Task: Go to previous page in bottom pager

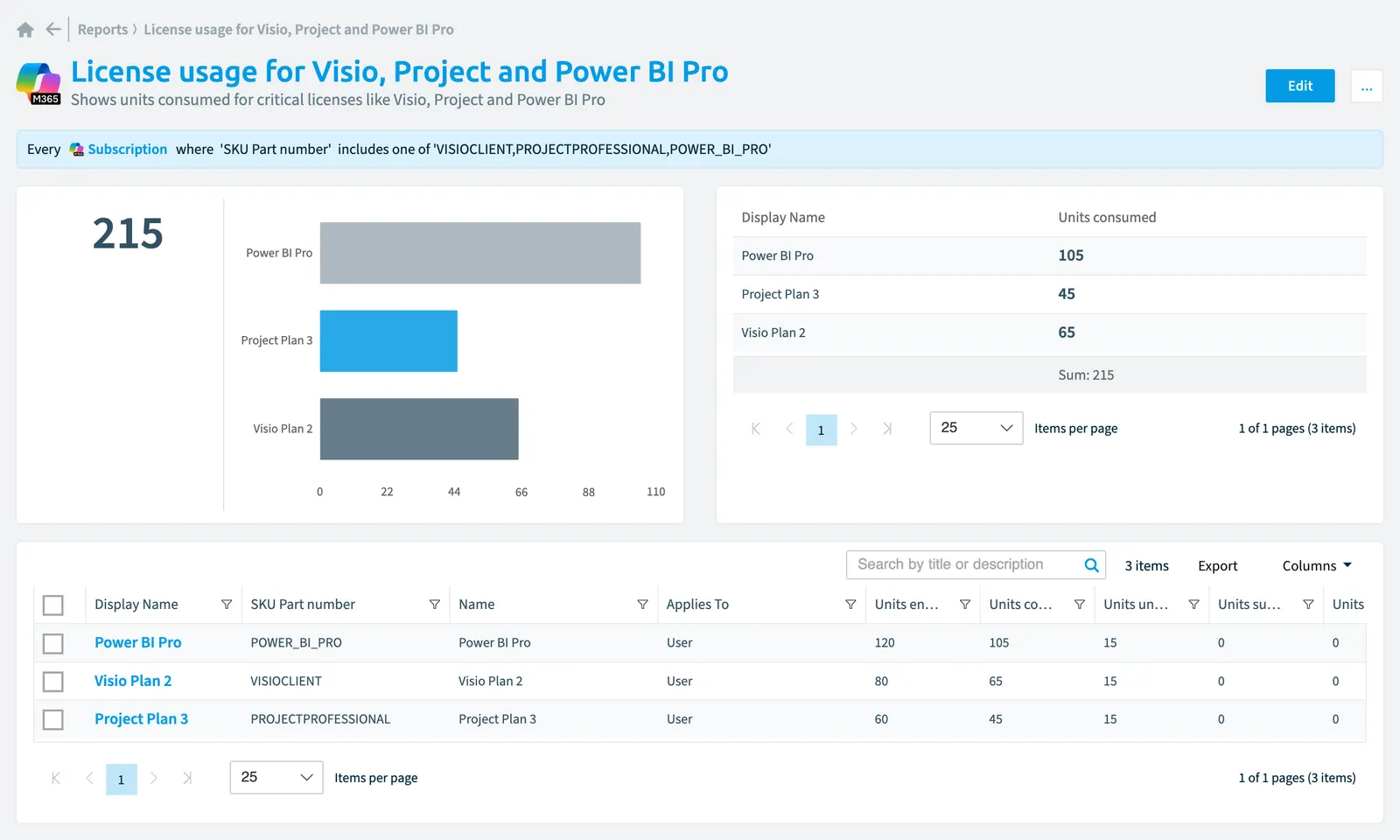Action: (89, 778)
